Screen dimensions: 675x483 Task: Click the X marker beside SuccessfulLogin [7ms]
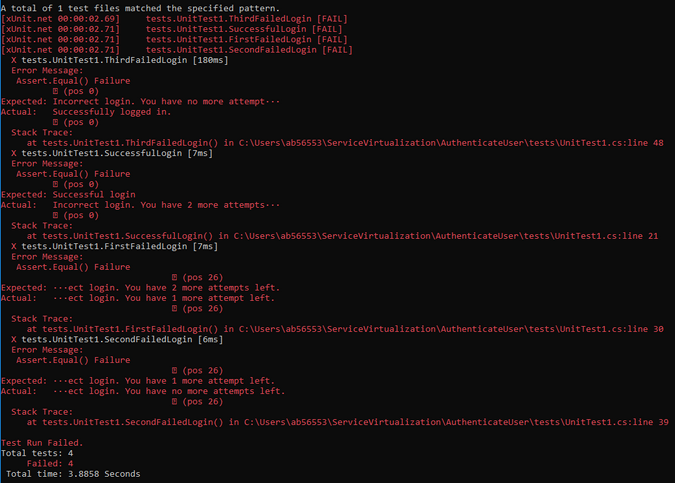pyautogui.click(x=13, y=152)
